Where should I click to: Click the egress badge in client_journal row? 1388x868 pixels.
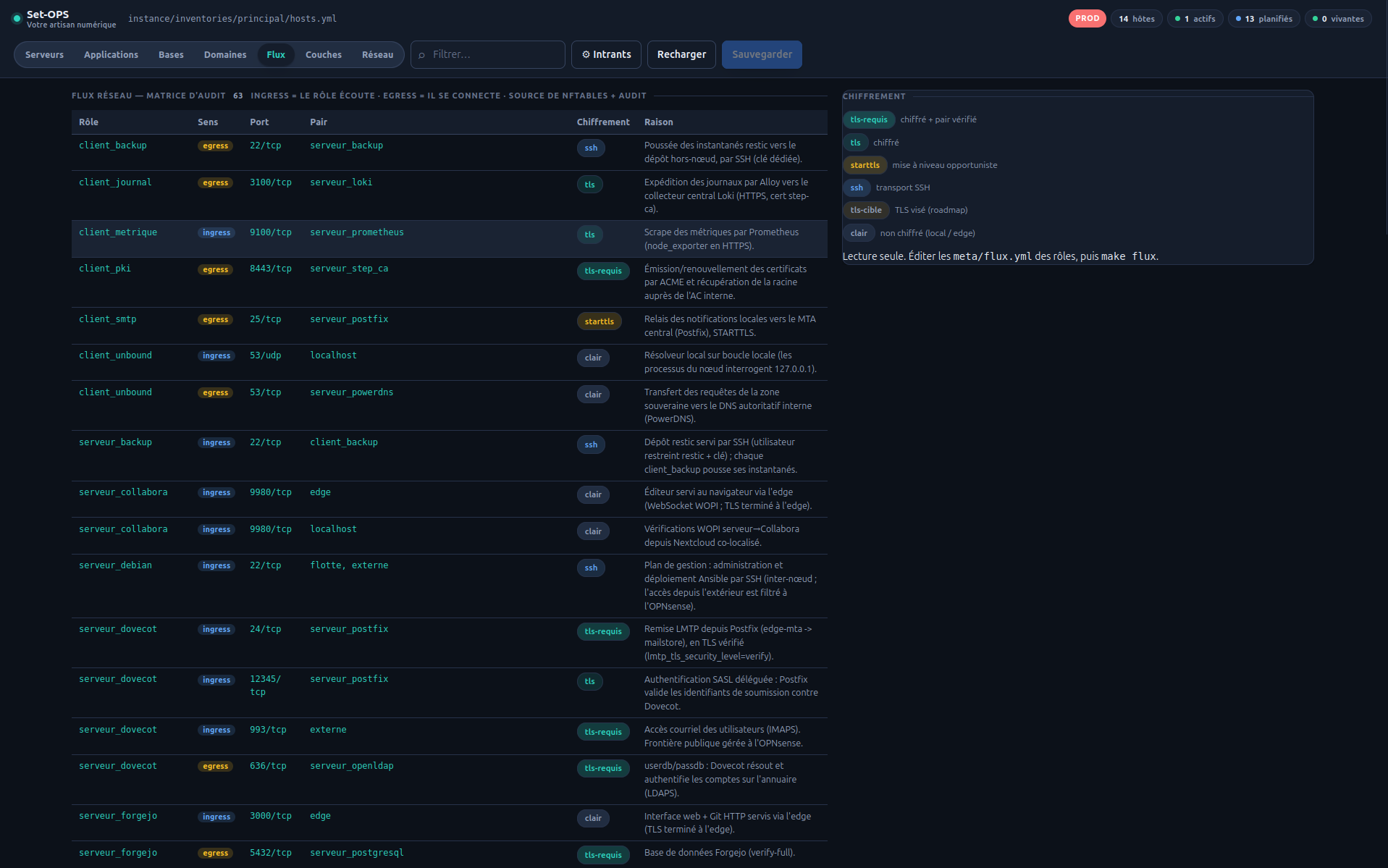(x=216, y=183)
